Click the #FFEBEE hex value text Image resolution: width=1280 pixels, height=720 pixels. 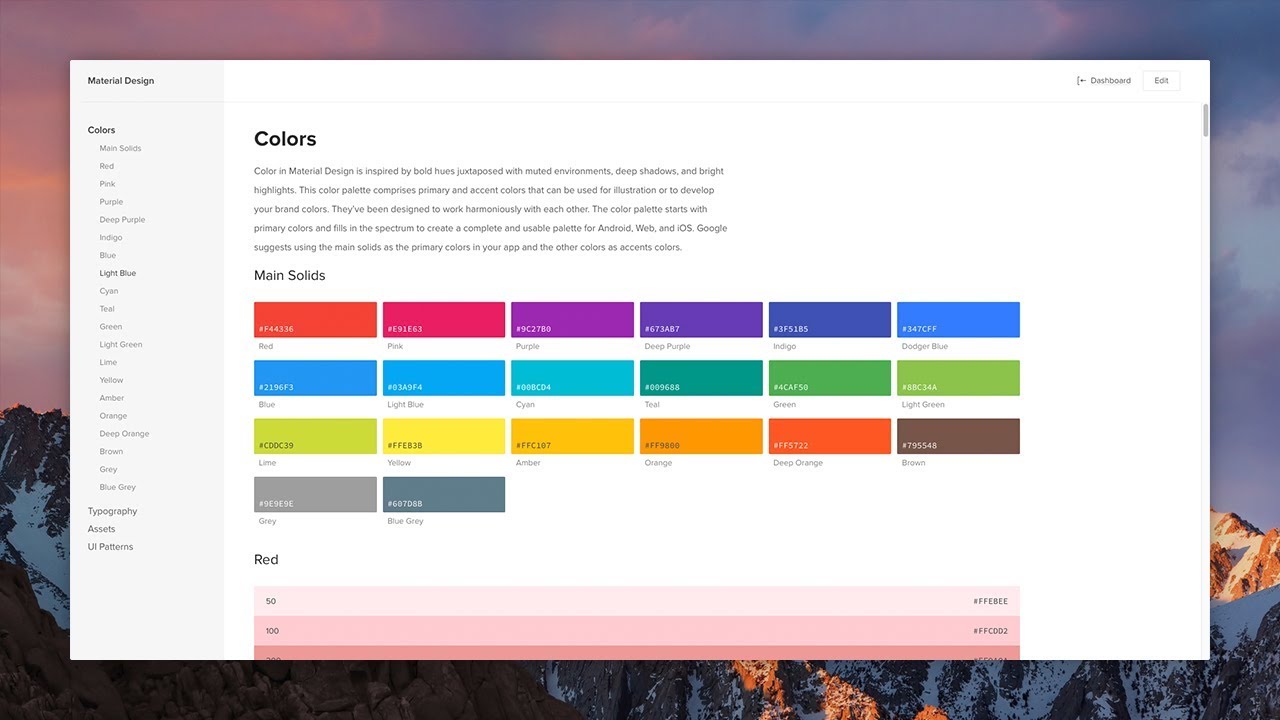[x=990, y=601]
